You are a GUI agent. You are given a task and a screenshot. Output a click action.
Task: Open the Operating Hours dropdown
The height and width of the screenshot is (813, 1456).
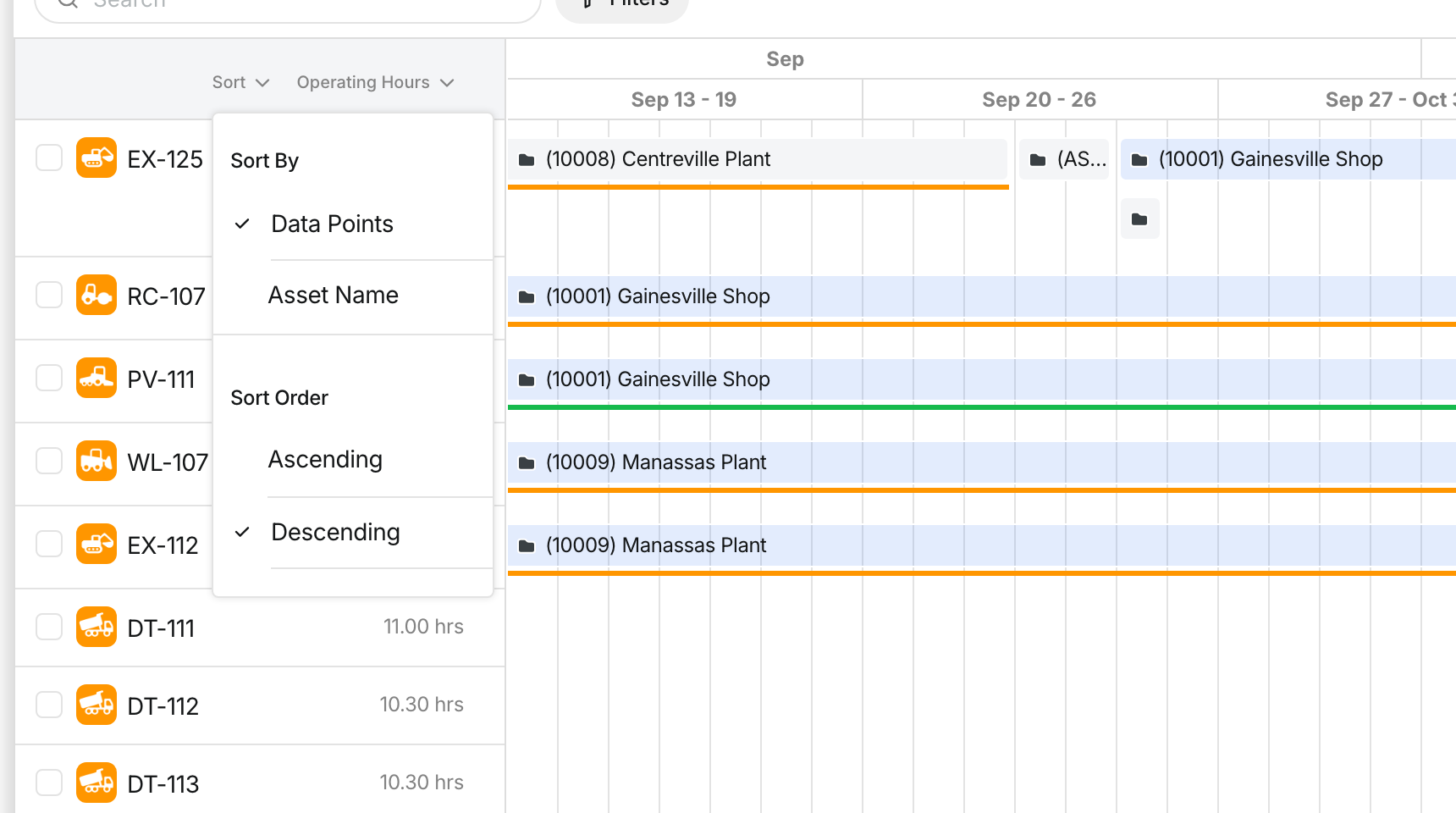pos(375,82)
